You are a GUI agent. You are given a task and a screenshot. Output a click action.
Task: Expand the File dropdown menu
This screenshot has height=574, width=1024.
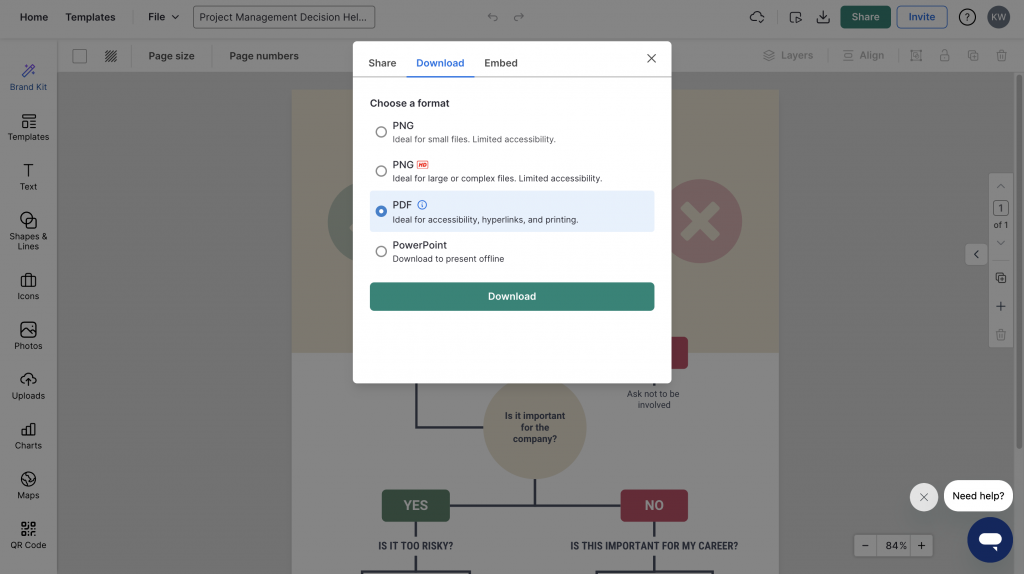click(x=163, y=17)
